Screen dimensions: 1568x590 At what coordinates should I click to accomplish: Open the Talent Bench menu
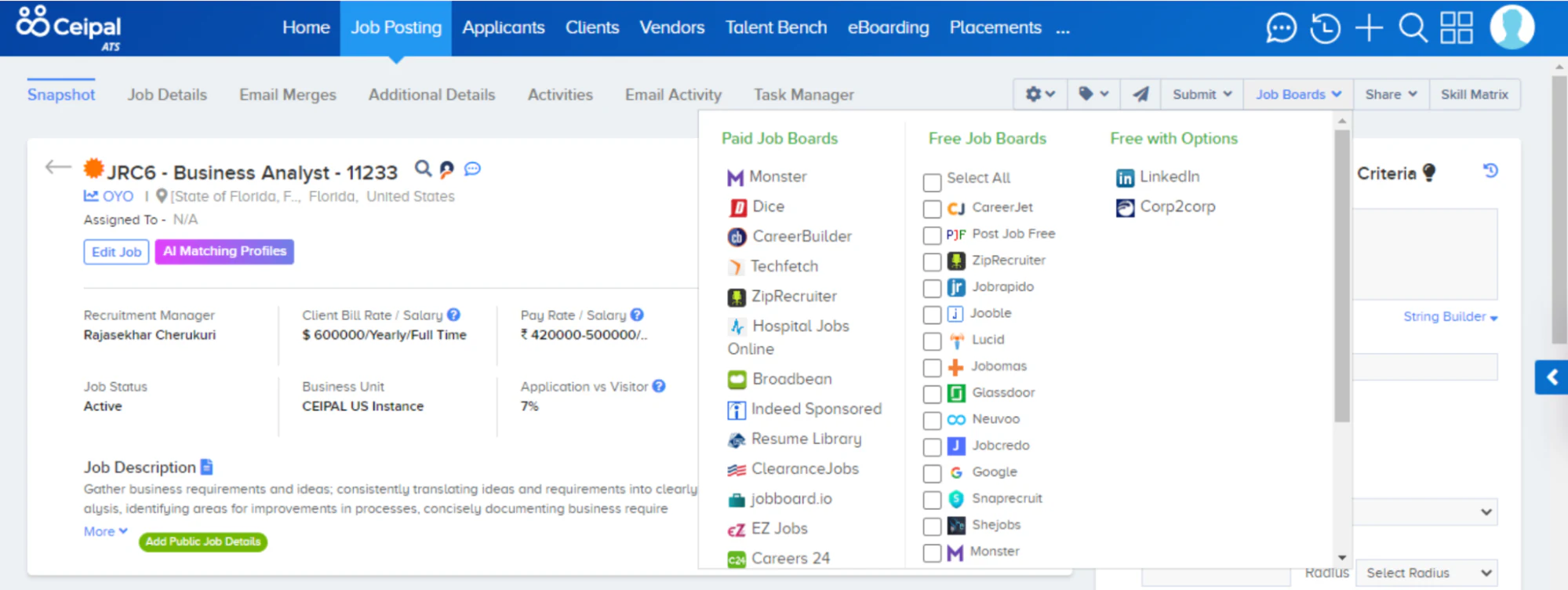click(x=776, y=27)
